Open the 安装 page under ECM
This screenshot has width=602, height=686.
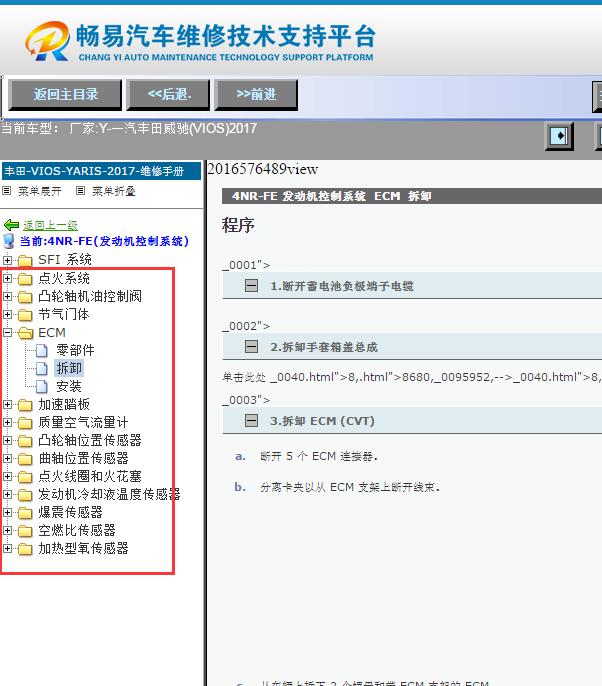[x=69, y=386]
